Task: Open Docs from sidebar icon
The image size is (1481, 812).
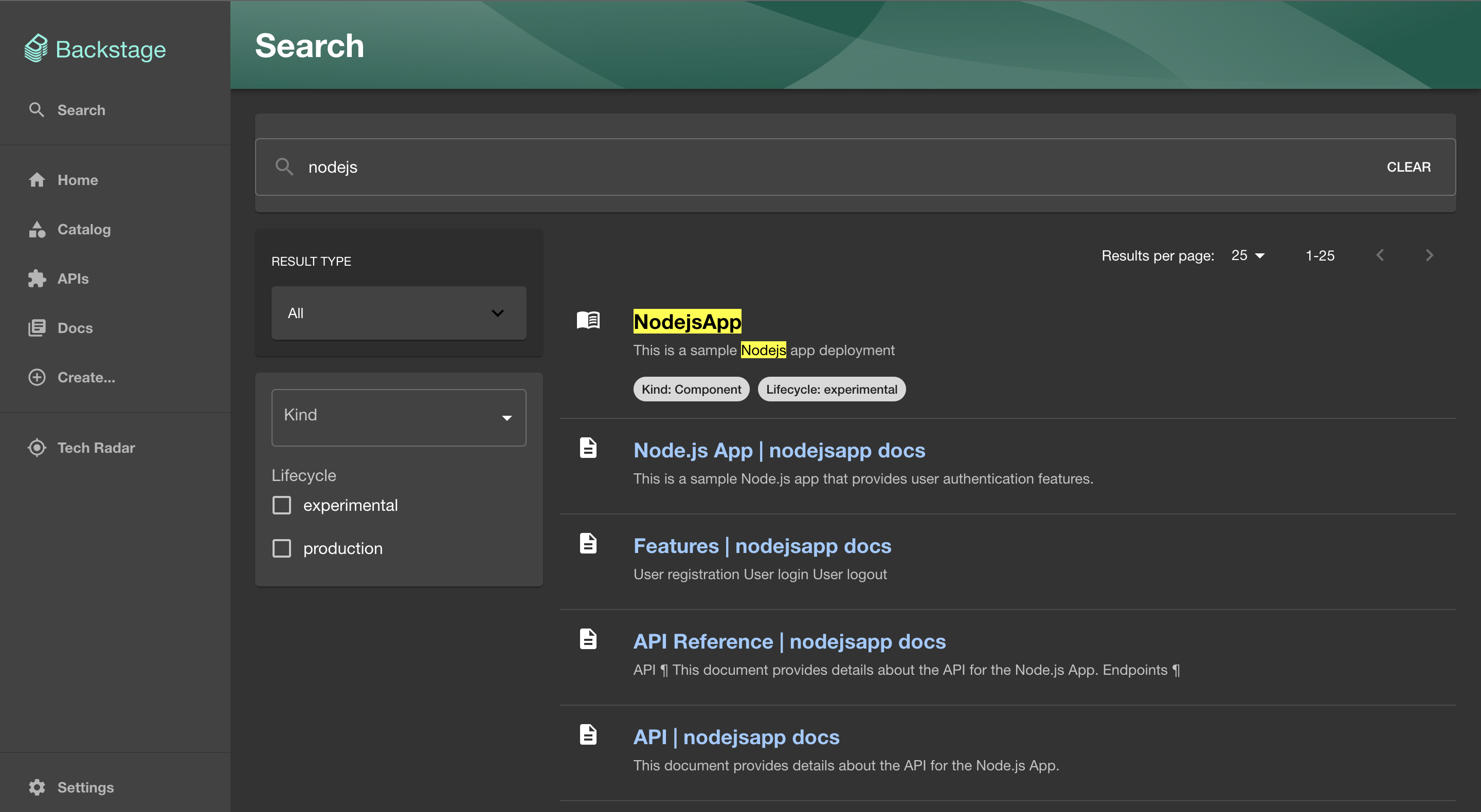Action: coord(36,328)
